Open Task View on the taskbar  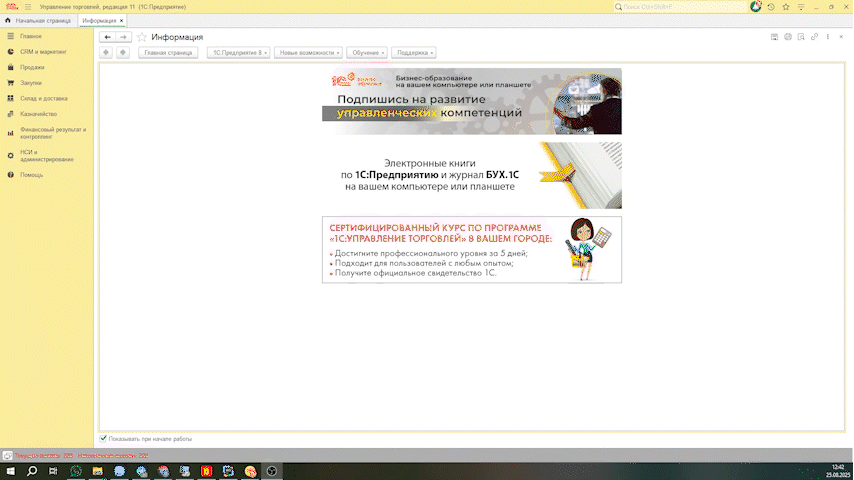coord(53,471)
